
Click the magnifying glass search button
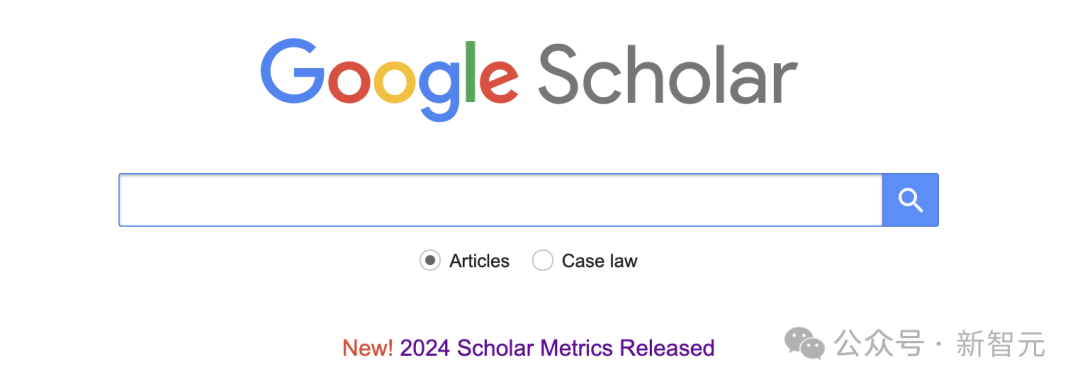(x=911, y=200)
